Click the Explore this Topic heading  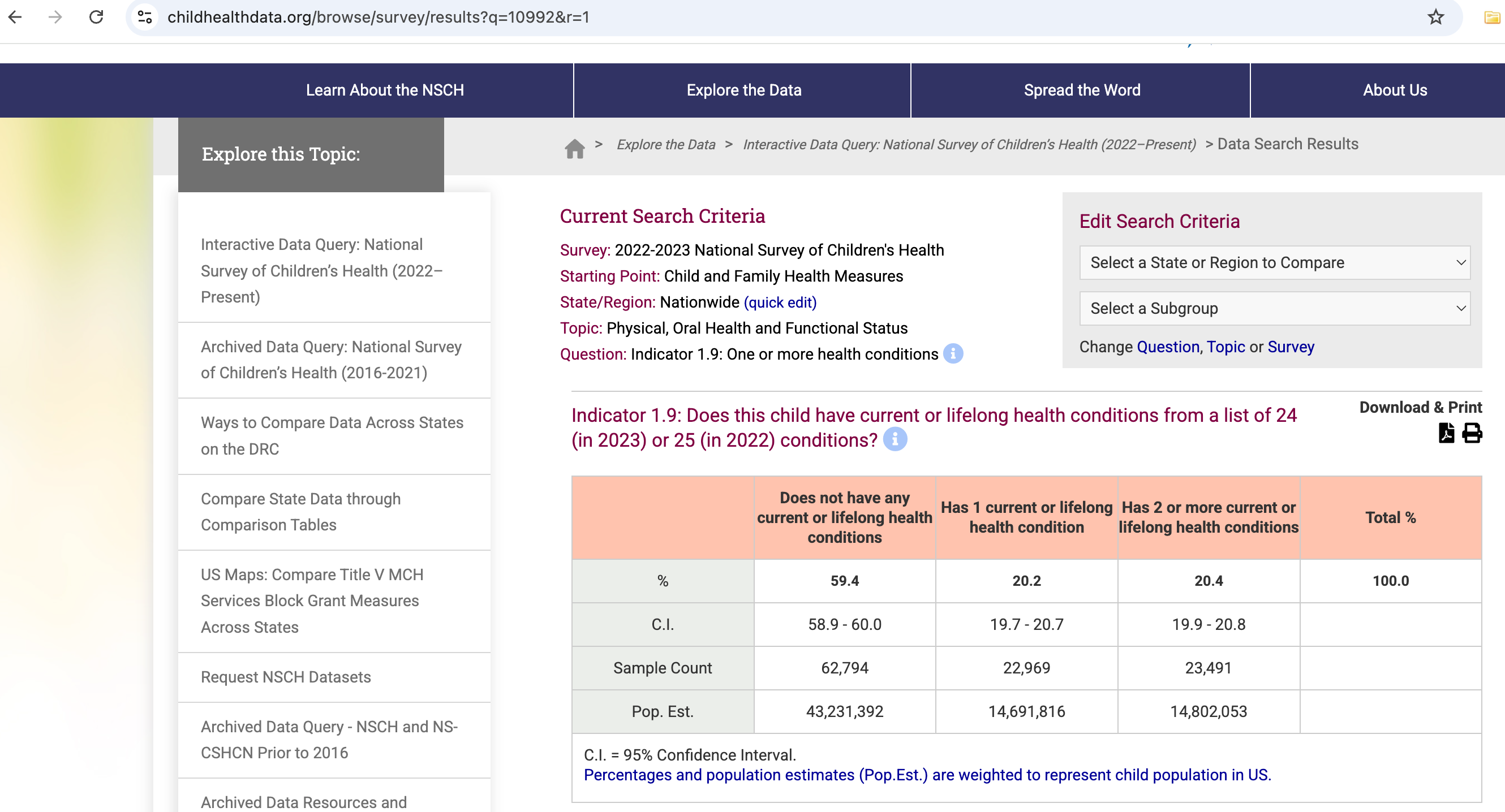[281, 154]
